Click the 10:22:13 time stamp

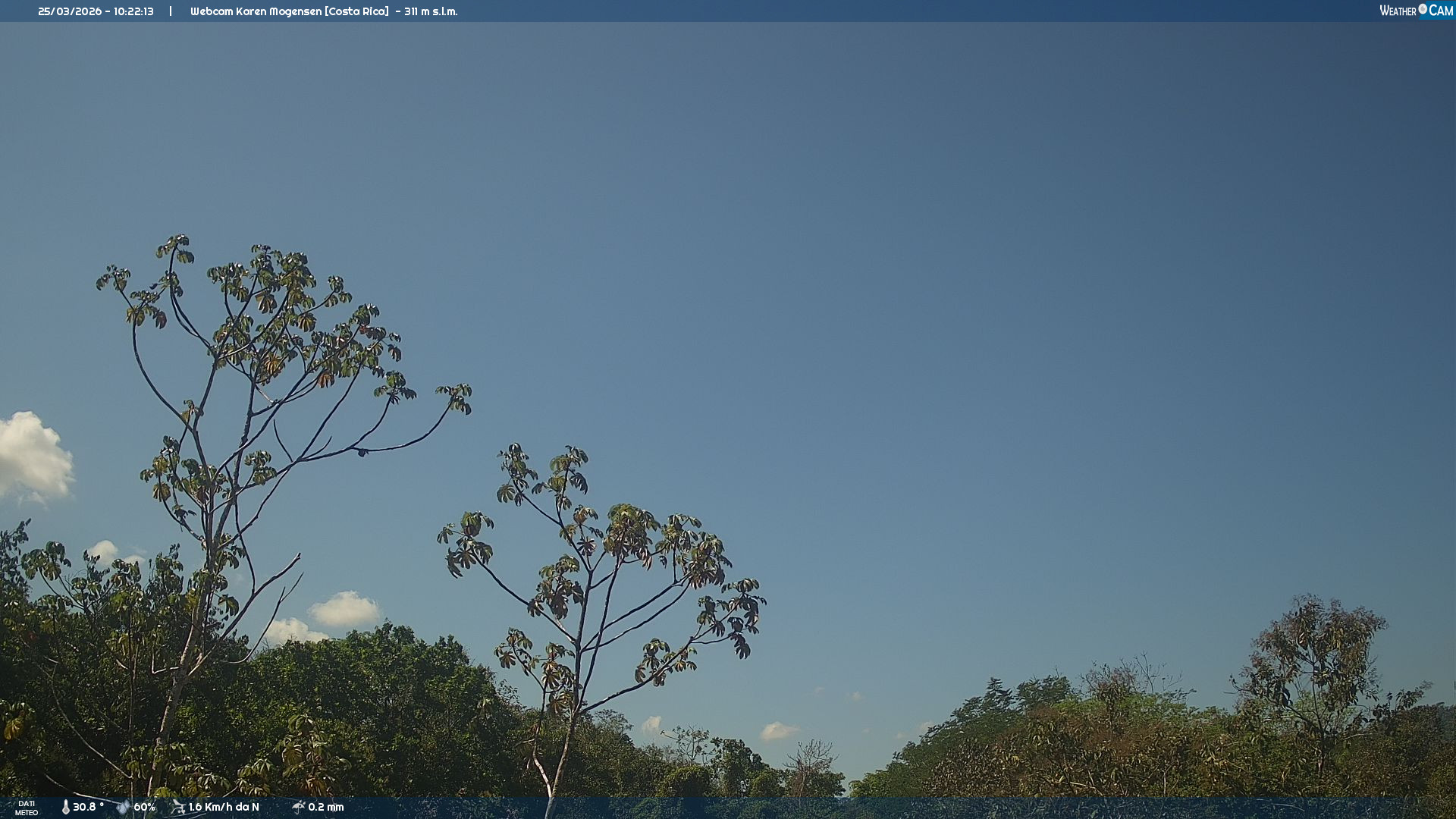click(133, 11)
